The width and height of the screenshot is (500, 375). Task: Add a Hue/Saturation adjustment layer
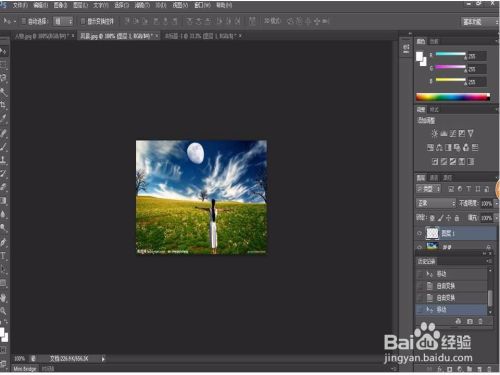pos(430,148)
